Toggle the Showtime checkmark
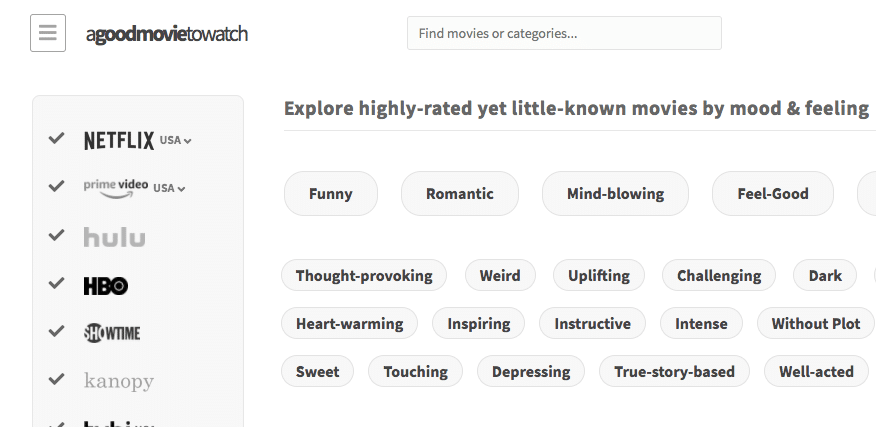 [x=57, y=331]
